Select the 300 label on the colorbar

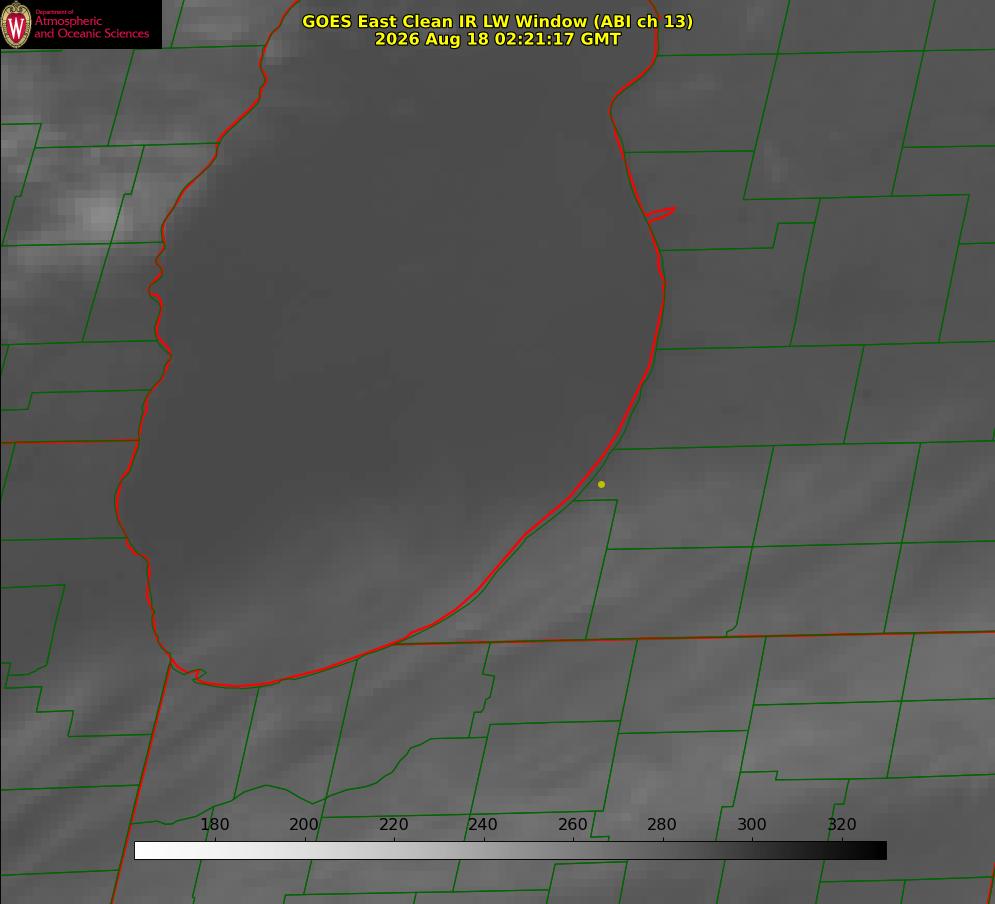(752, 824)
